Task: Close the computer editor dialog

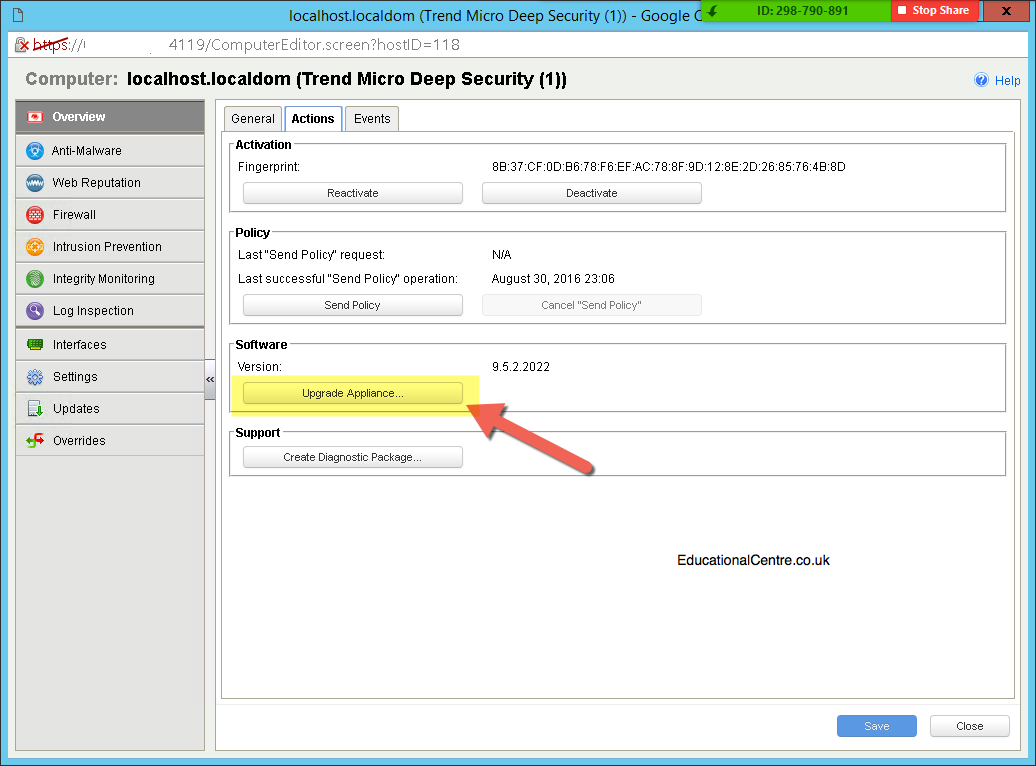Action: pyautogui.click(x=969, y=726)
